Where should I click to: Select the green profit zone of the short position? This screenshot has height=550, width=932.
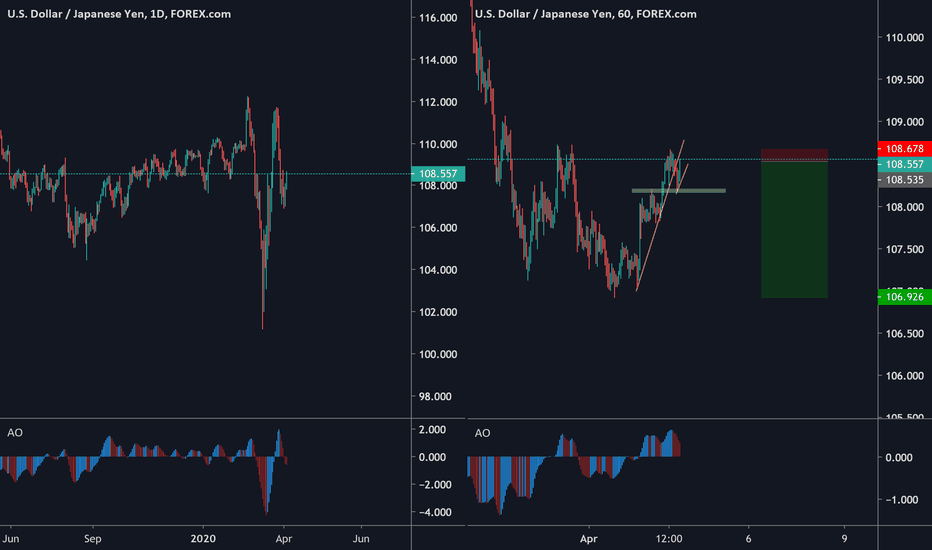[x=794, y=229]
